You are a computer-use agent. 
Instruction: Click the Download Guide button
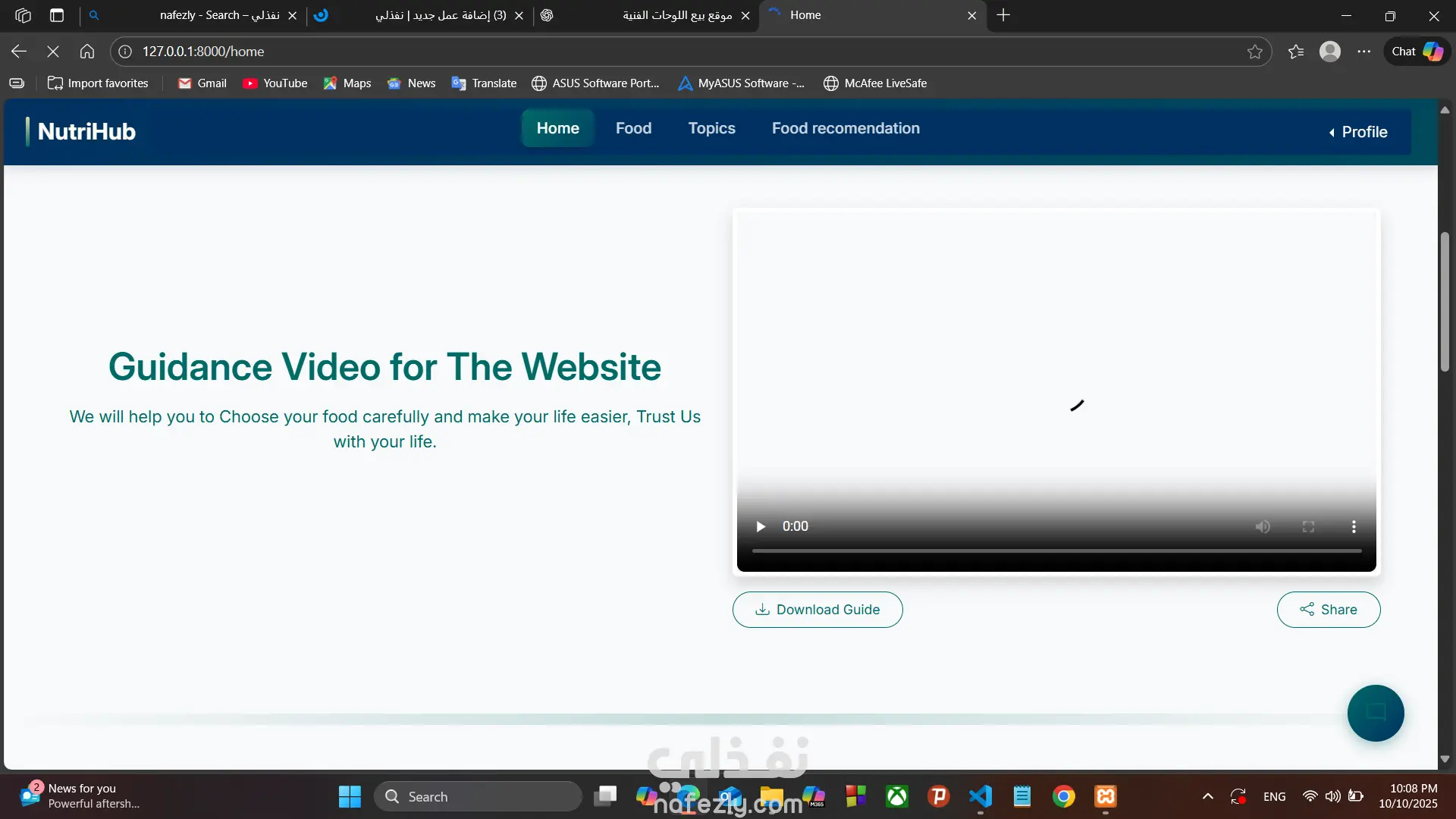coord(817,610)
